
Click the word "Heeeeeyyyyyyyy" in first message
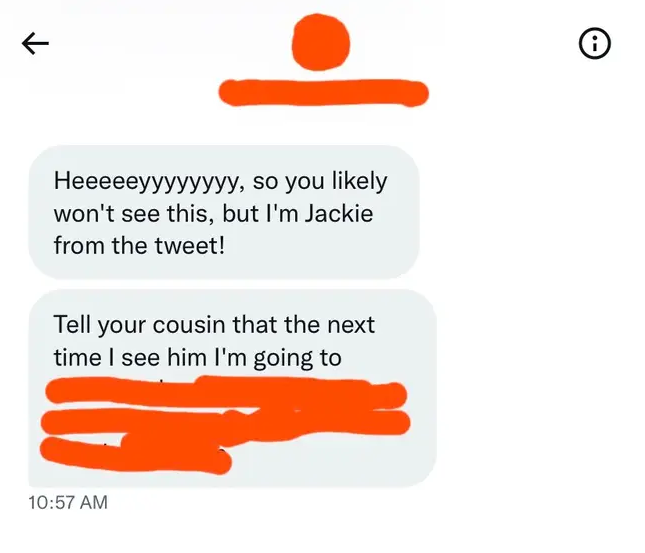(147, 182)
